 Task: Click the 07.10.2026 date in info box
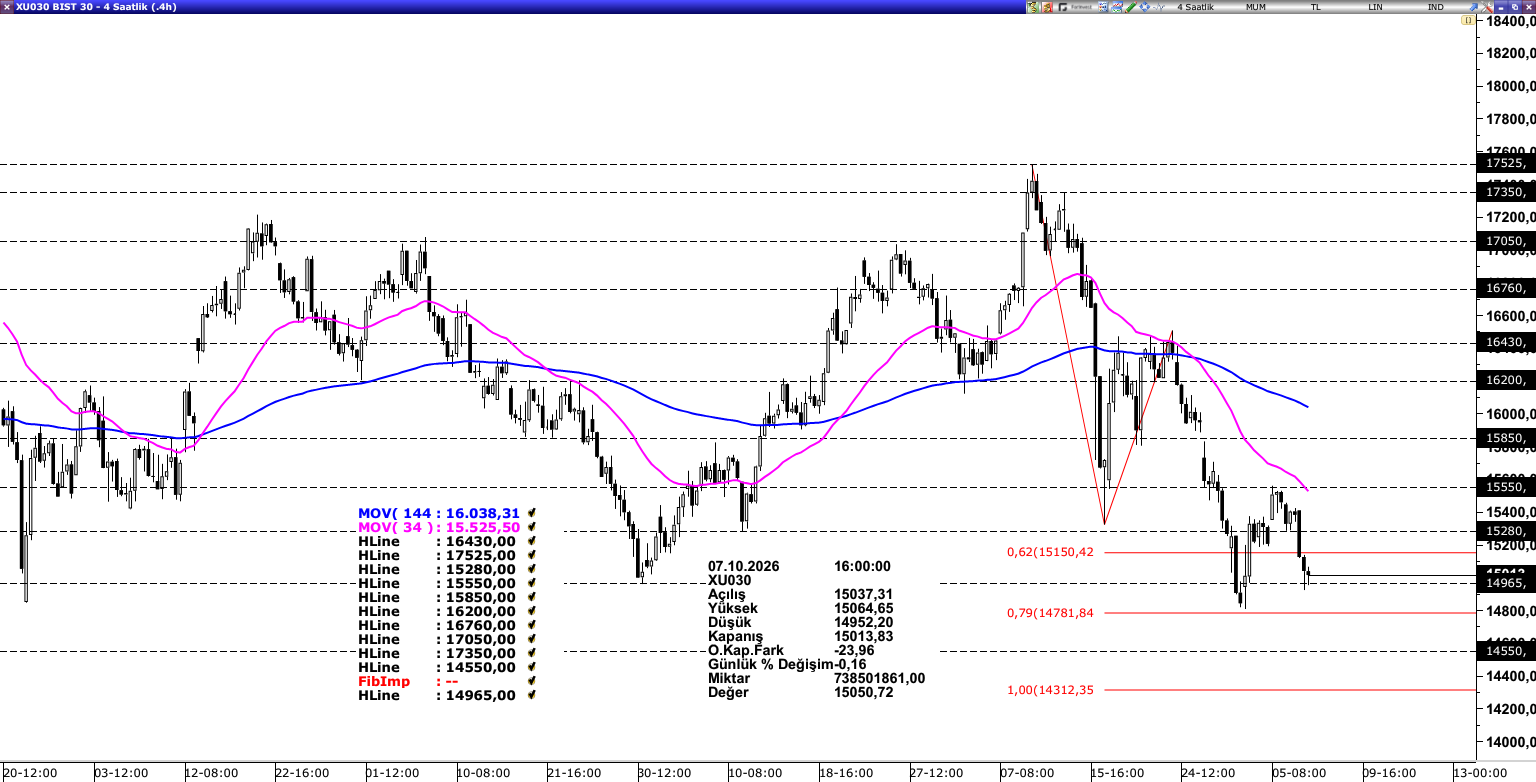click(x=743, y=566)
